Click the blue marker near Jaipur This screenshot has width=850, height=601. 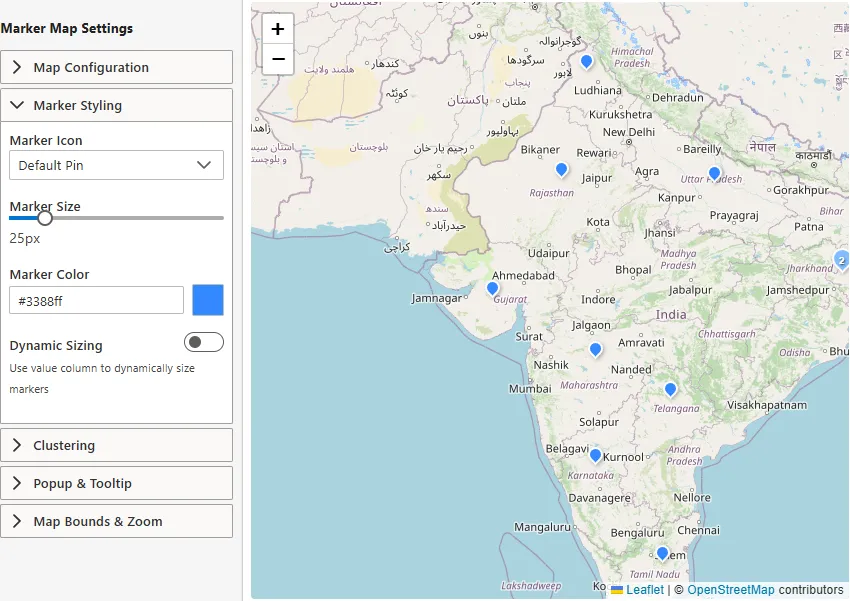[x=561, y=169]
